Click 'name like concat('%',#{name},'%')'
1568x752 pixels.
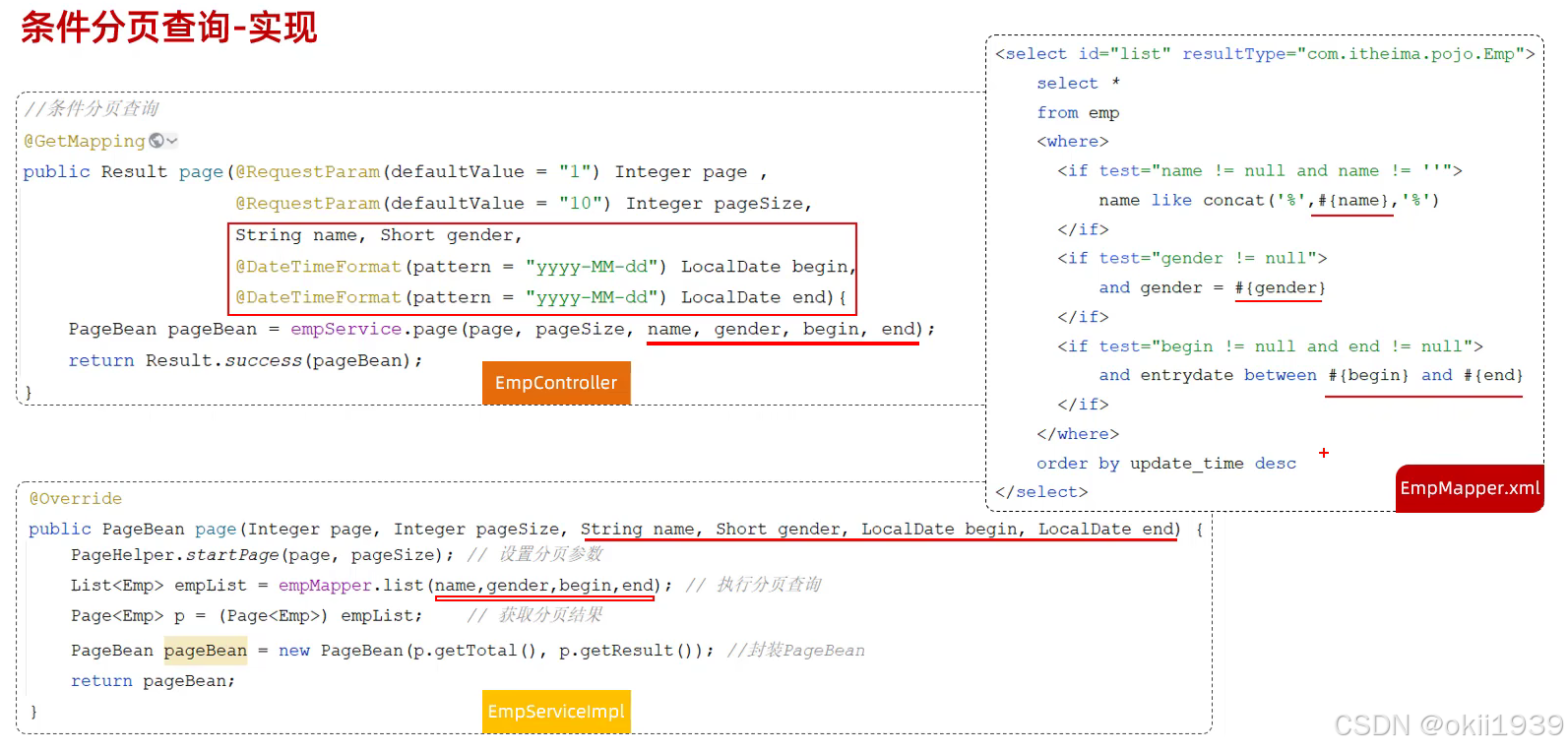coord(1269,201)
